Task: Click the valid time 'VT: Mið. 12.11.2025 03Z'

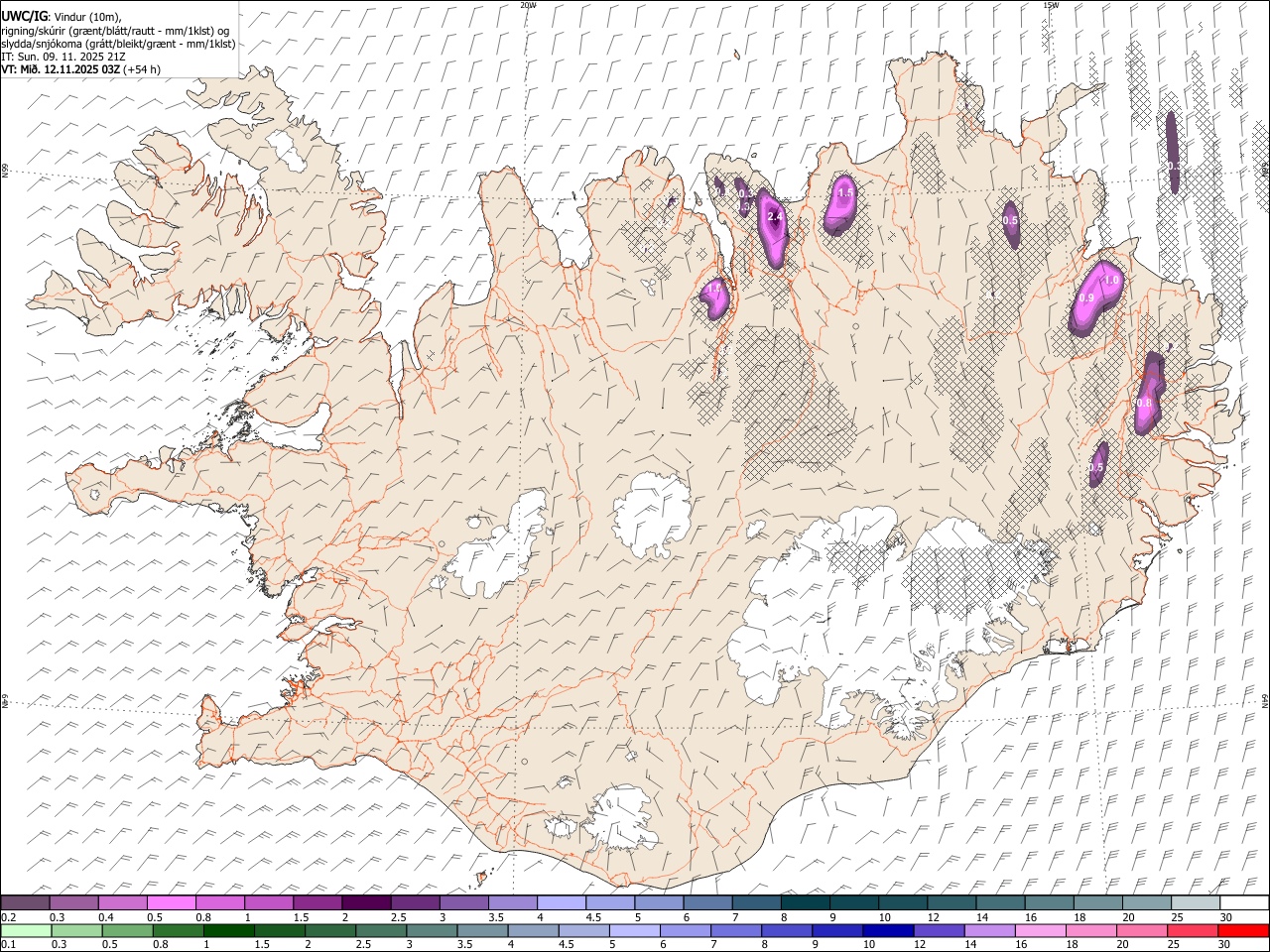Action: point(62,69)
